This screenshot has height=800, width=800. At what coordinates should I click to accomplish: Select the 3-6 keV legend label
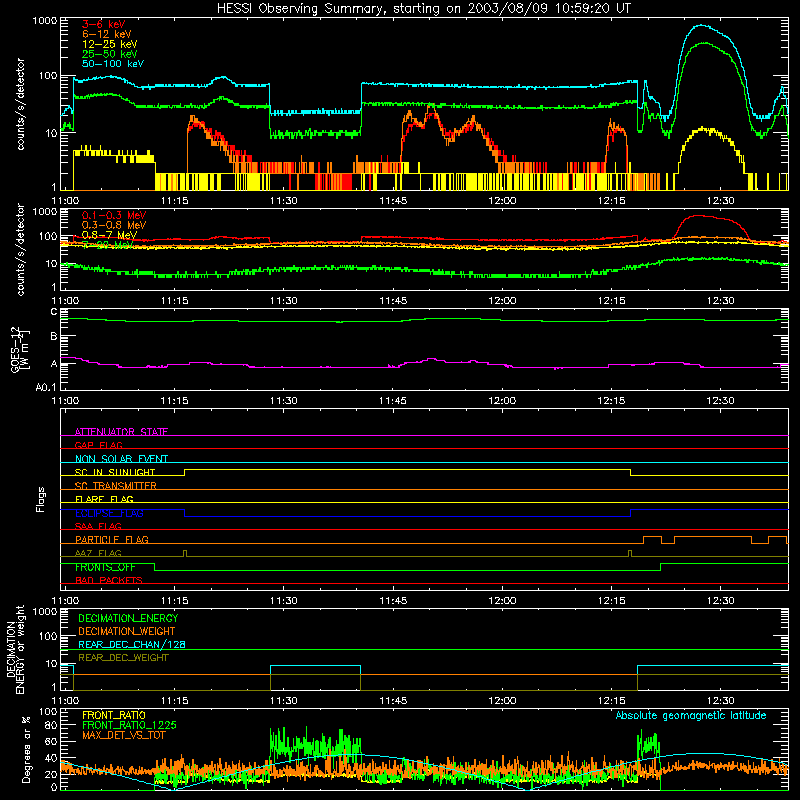click(103, 24)
